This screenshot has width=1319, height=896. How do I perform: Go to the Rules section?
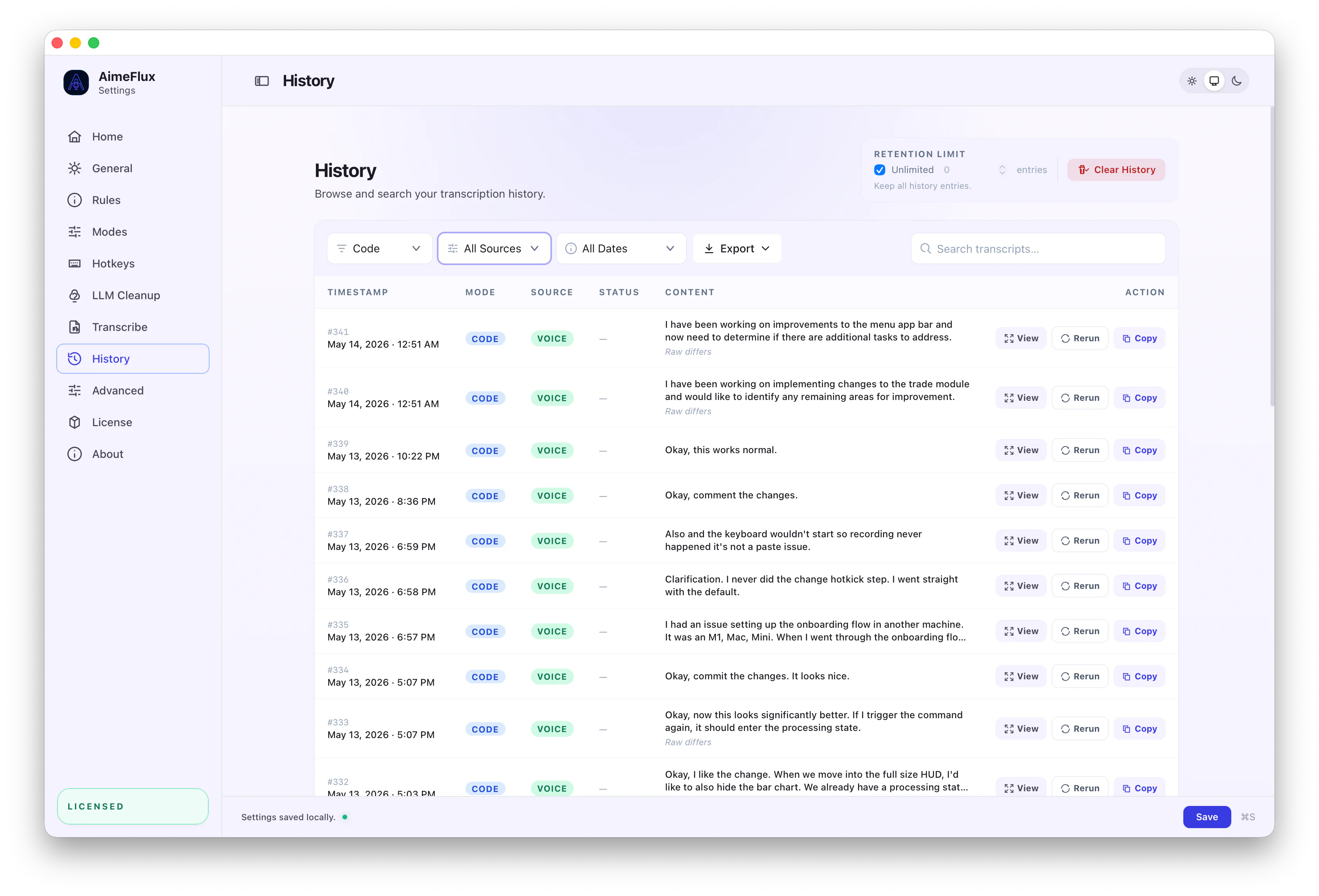click(x=133, y=200)
